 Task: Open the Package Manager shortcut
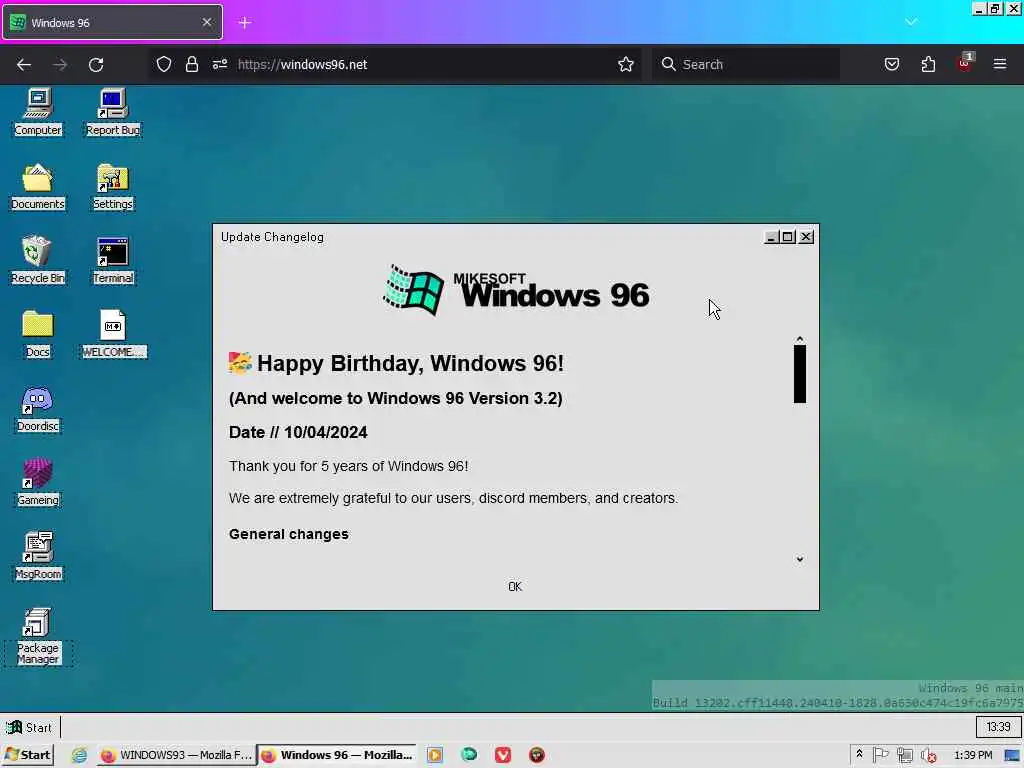pyautogui.click(x=38, y=637)
